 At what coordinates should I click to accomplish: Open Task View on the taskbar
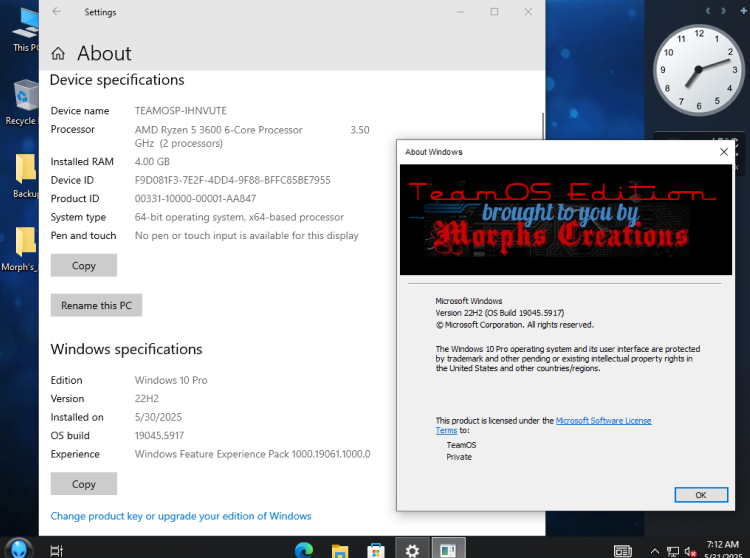coord(56,550)
